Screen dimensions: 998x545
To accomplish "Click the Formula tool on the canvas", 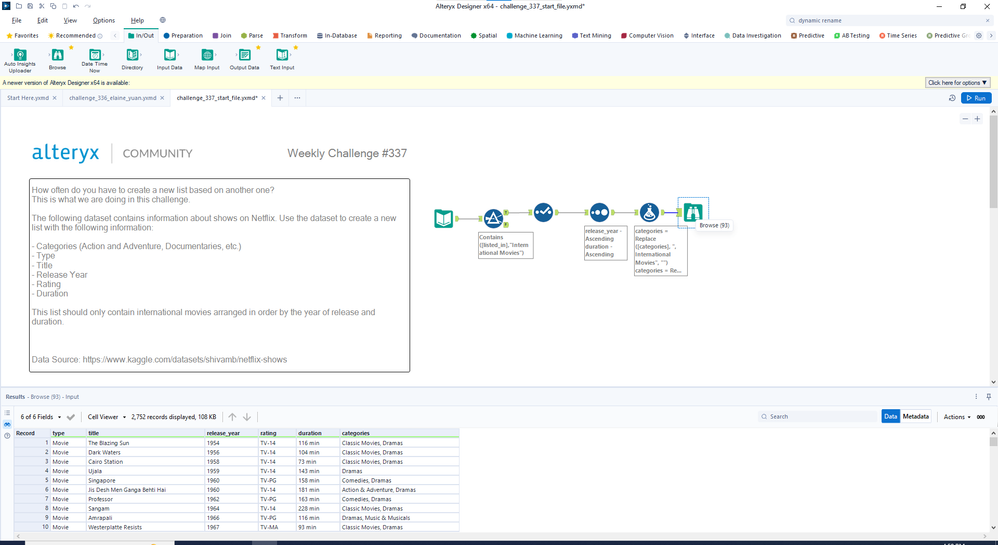I will click(x=649, y=212).
